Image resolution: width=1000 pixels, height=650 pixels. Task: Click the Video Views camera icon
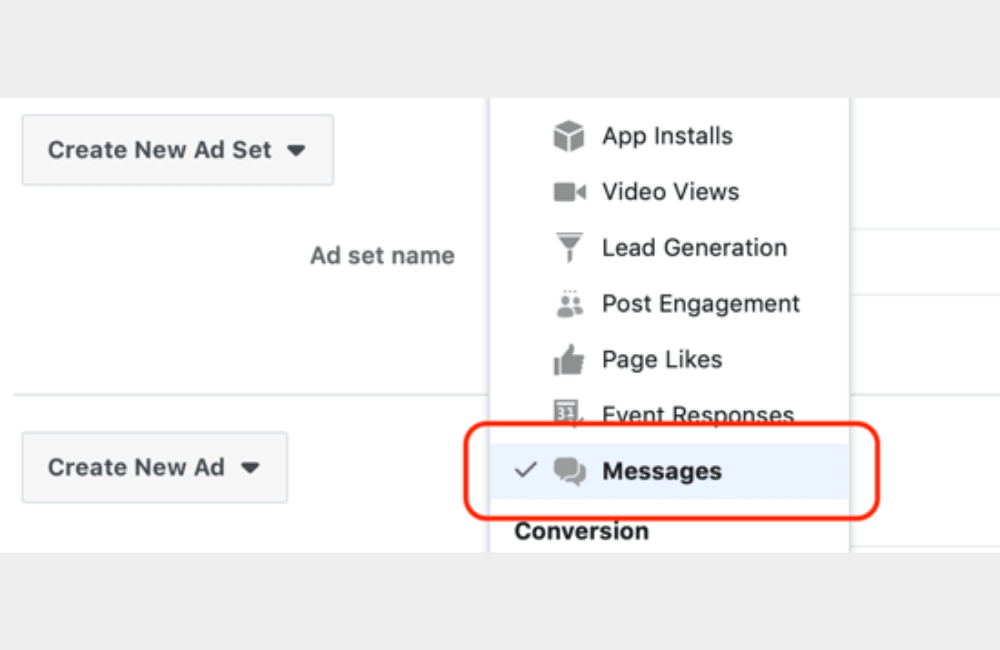[x=568, y=191]
